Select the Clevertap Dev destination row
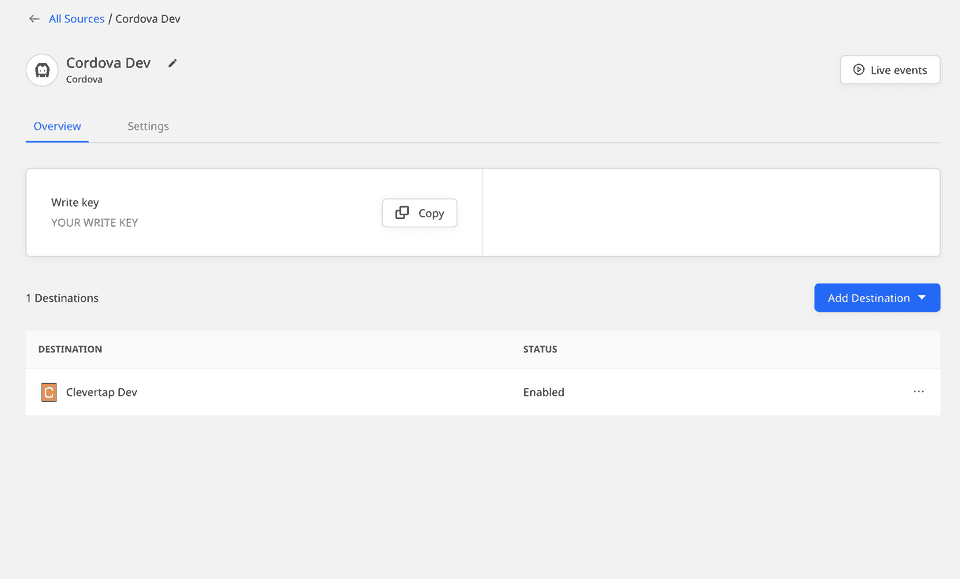 (x=102, y=392)
